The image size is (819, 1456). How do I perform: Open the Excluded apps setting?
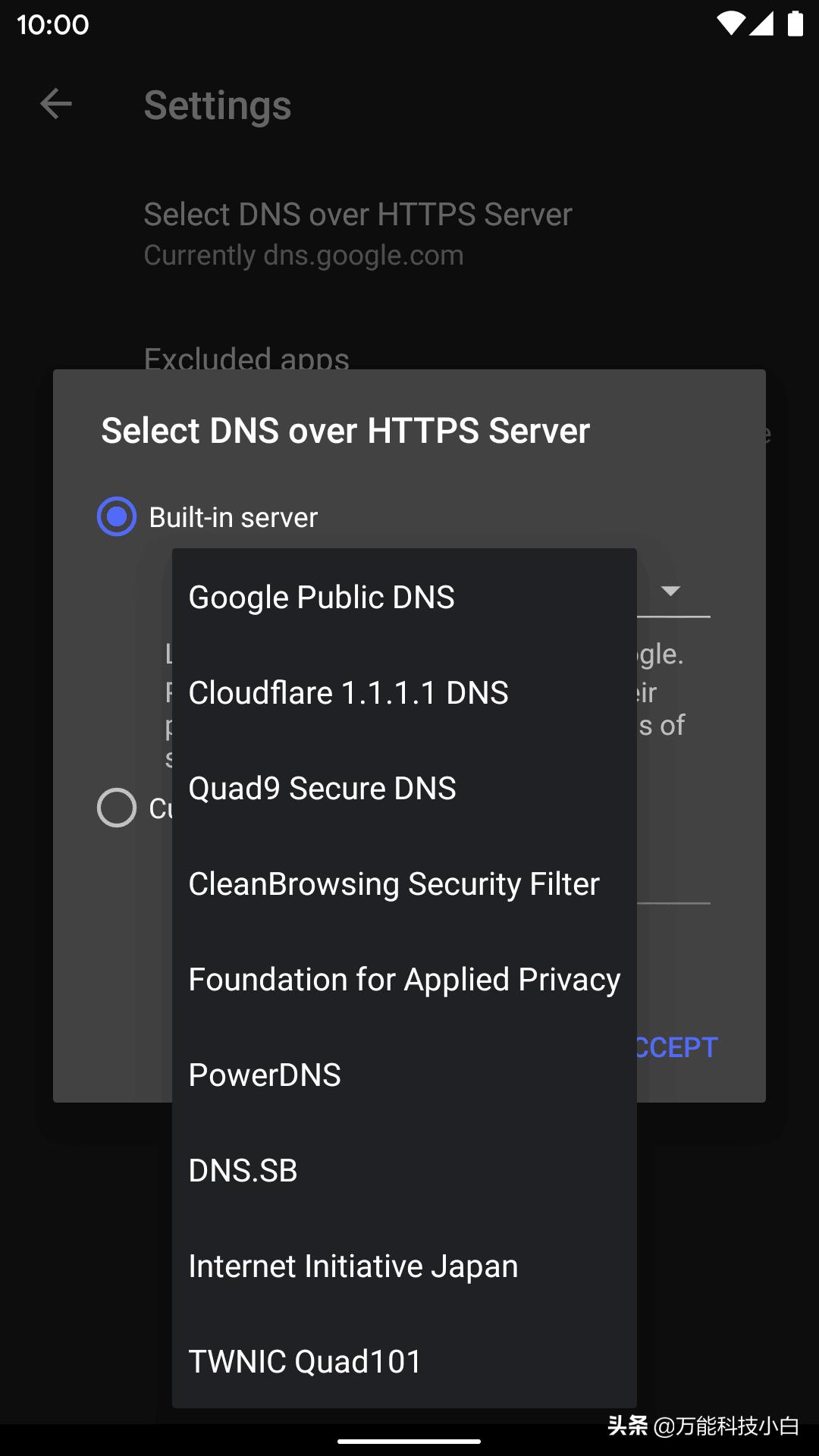[x=246, y=357]
